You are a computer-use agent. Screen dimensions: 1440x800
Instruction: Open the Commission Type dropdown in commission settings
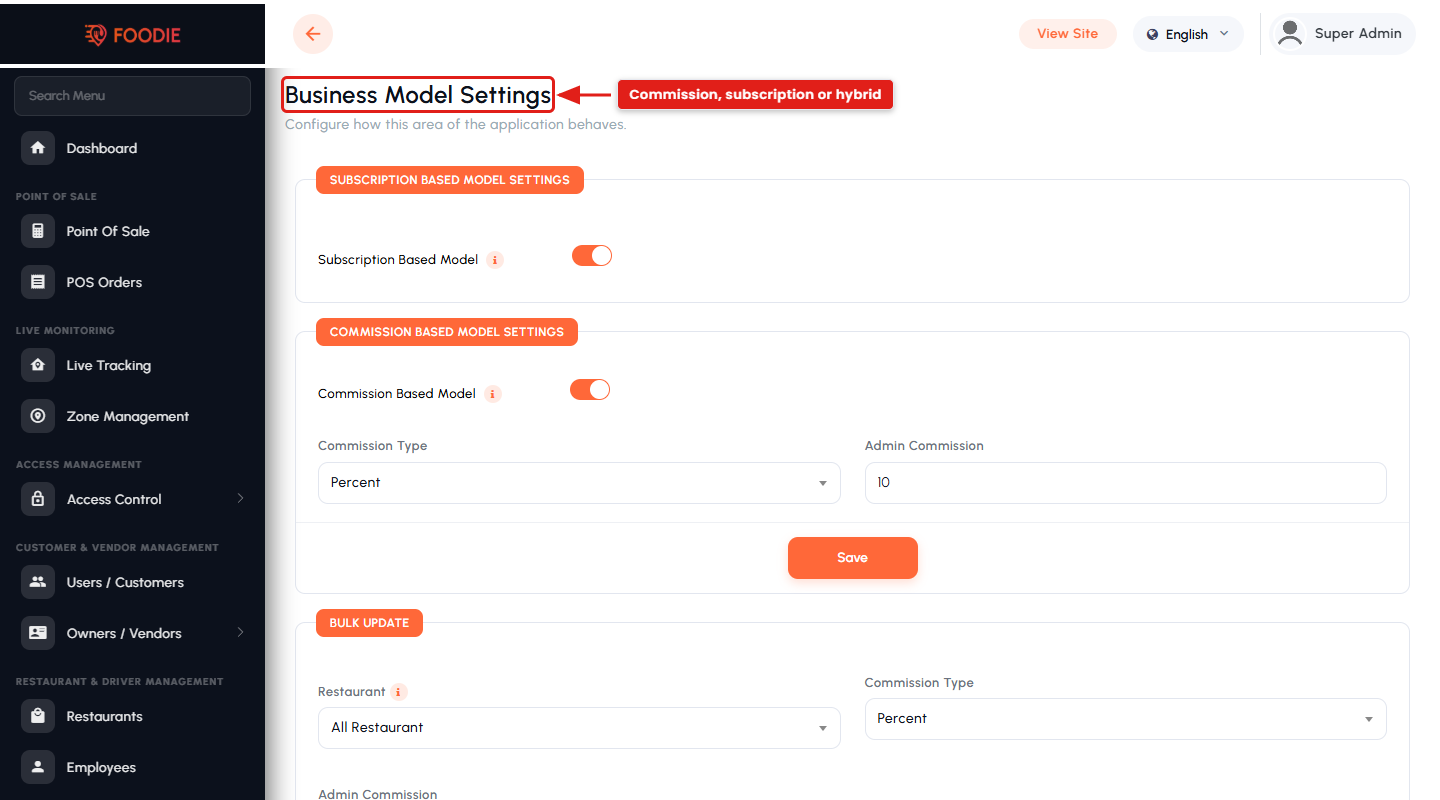click(x=579, y=483)
